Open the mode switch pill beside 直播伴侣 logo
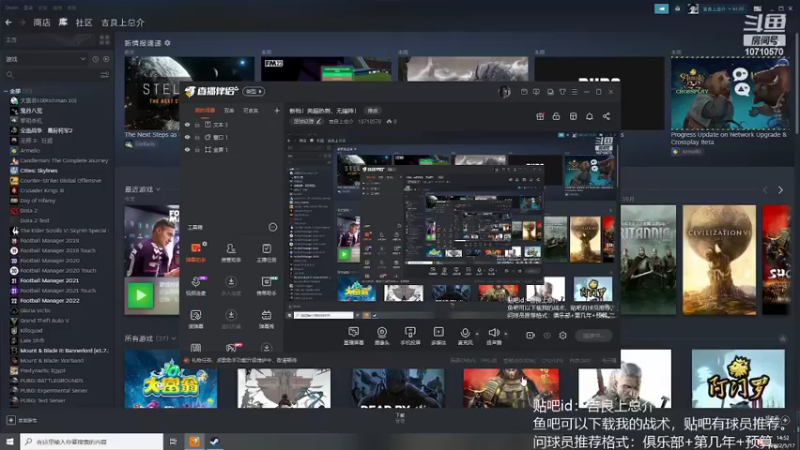 (x=254, y=91)
